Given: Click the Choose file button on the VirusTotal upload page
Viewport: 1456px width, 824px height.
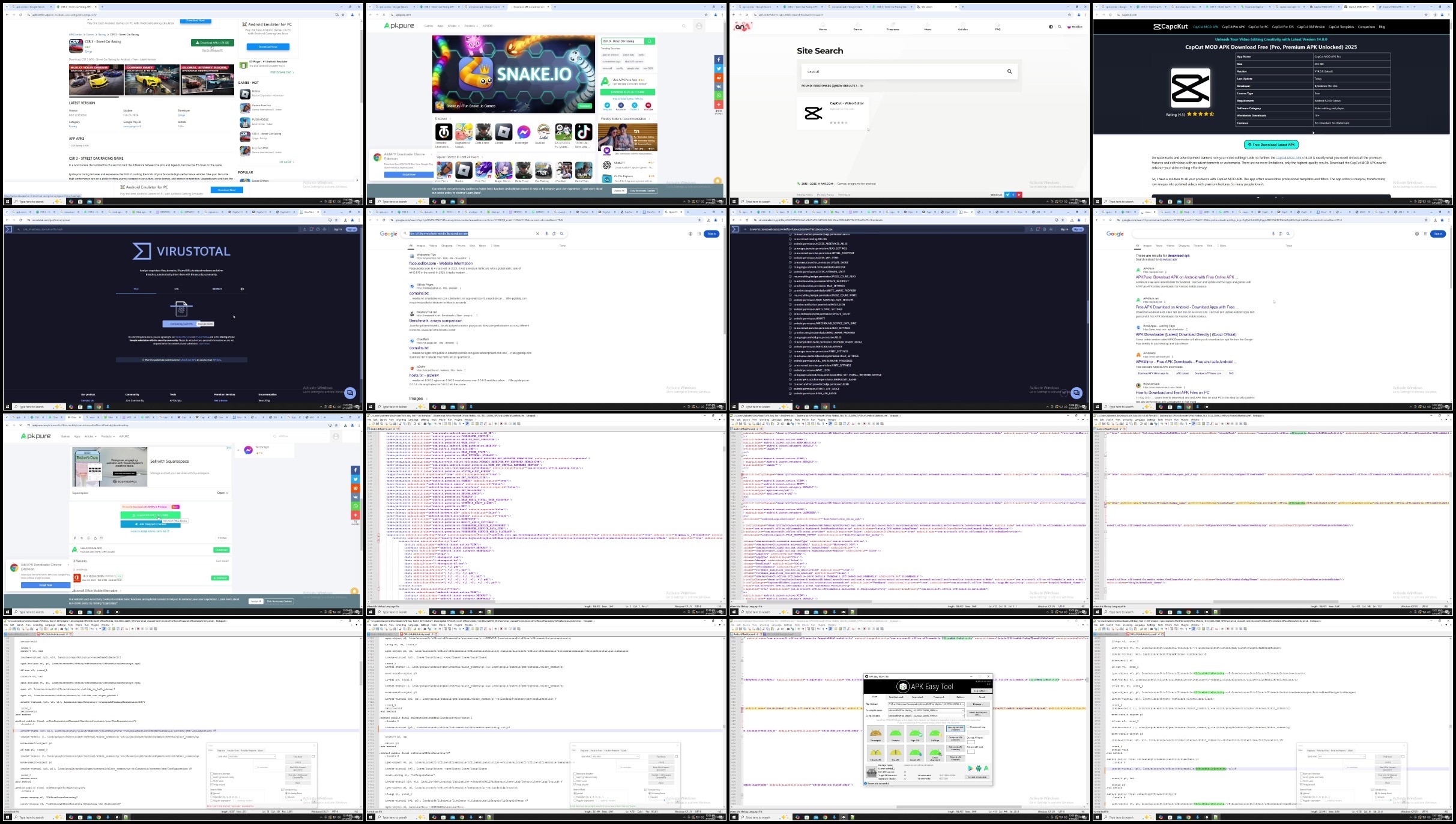Looking at the screenshot, I should 181,324.
